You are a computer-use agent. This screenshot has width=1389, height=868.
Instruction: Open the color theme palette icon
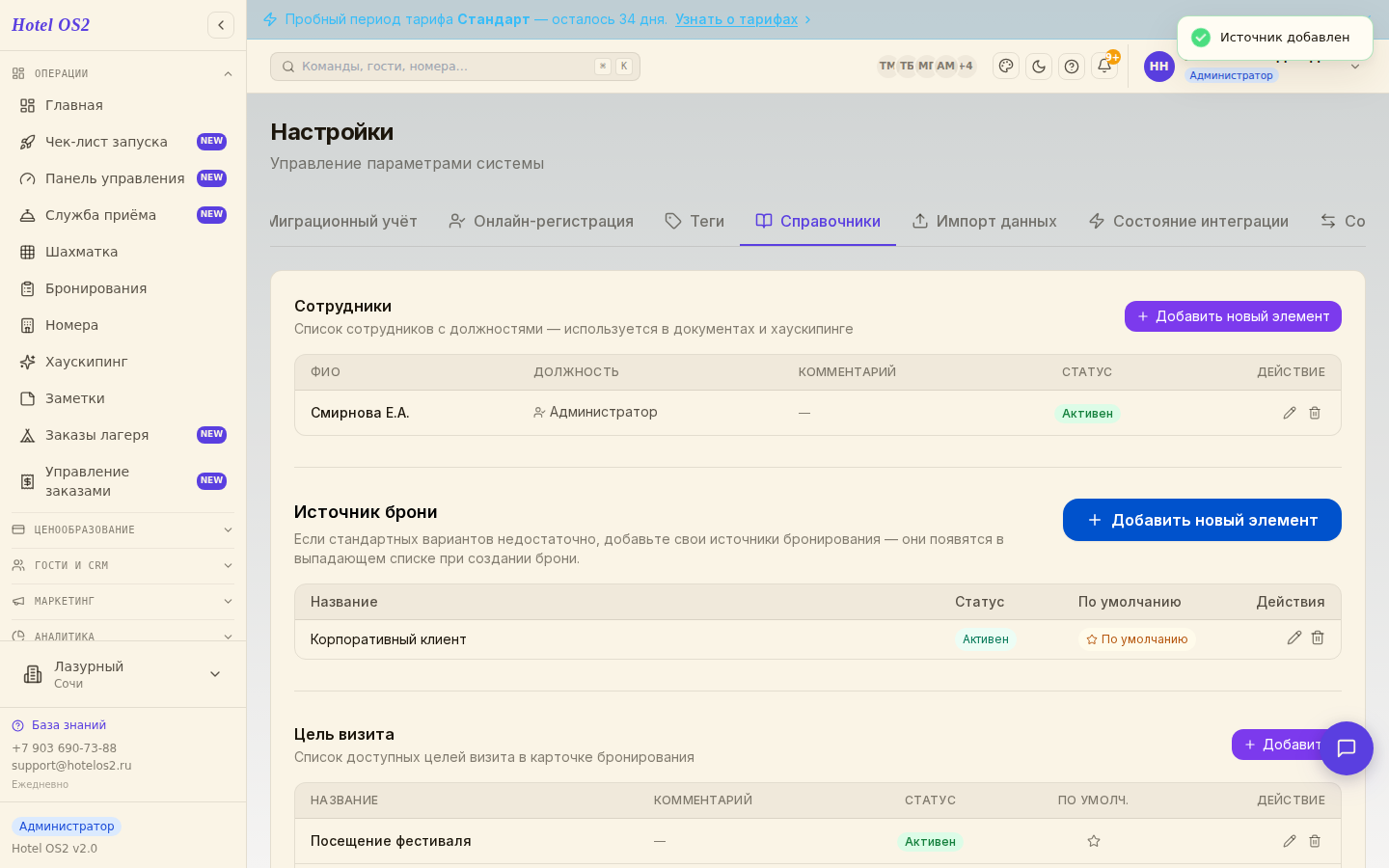(1006, 67)
